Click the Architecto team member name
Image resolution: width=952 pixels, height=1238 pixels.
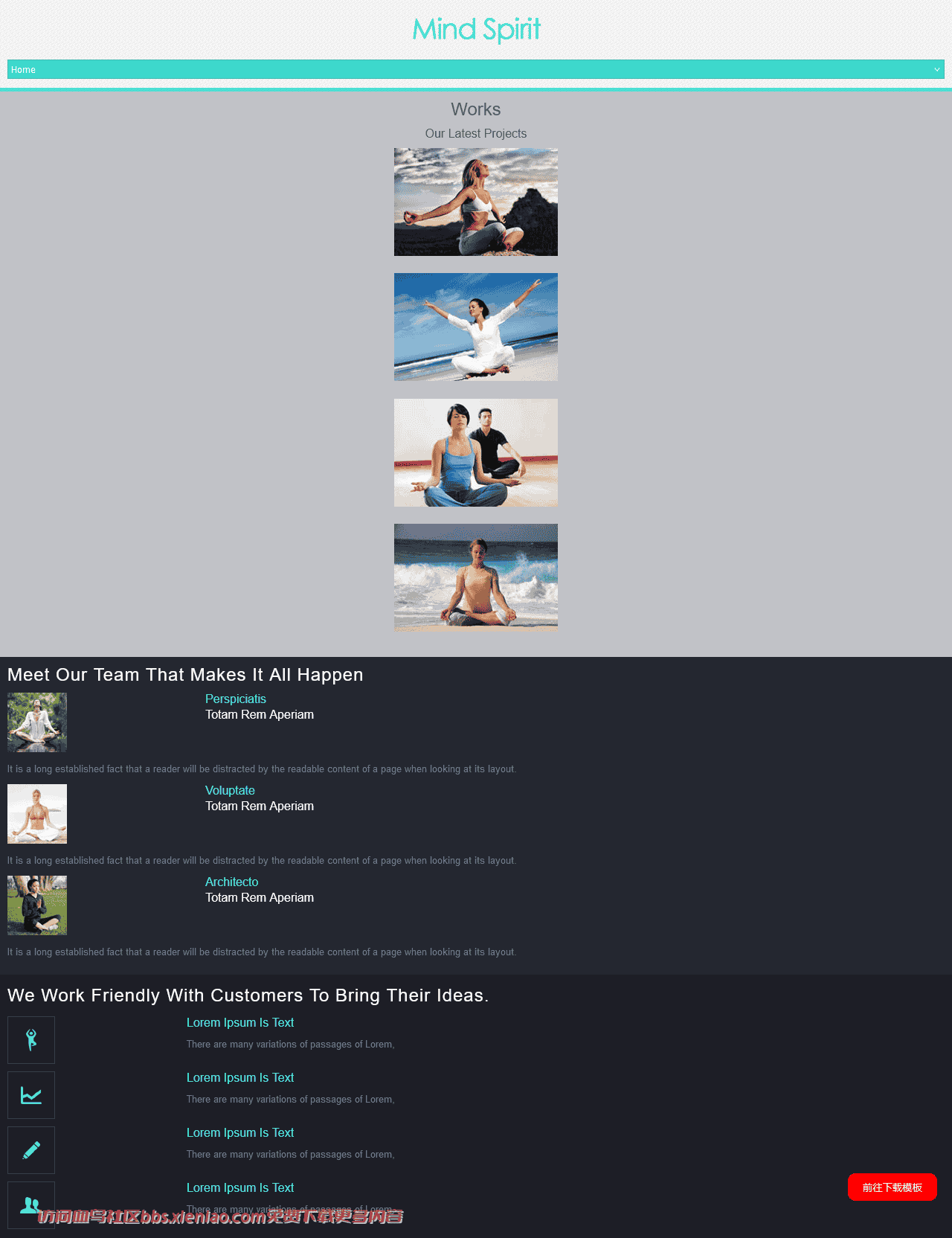click(232, 882)
